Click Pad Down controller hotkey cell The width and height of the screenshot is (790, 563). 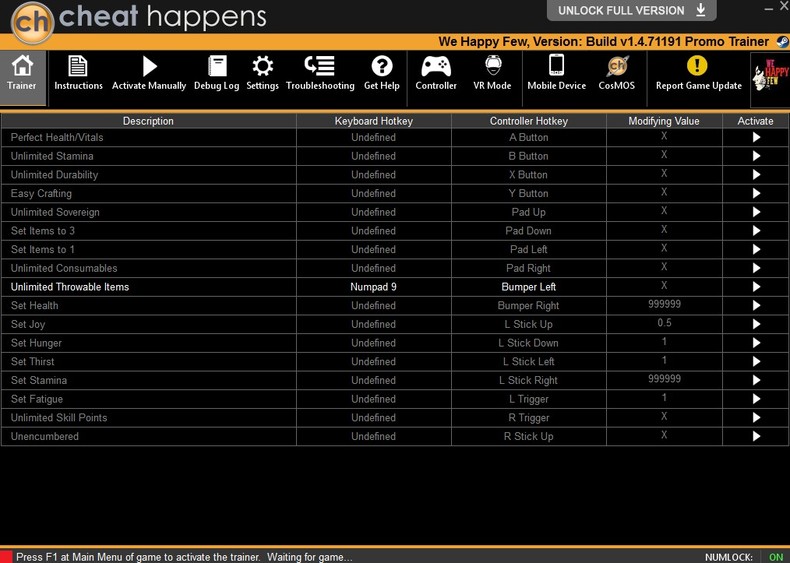click(529, 230)
